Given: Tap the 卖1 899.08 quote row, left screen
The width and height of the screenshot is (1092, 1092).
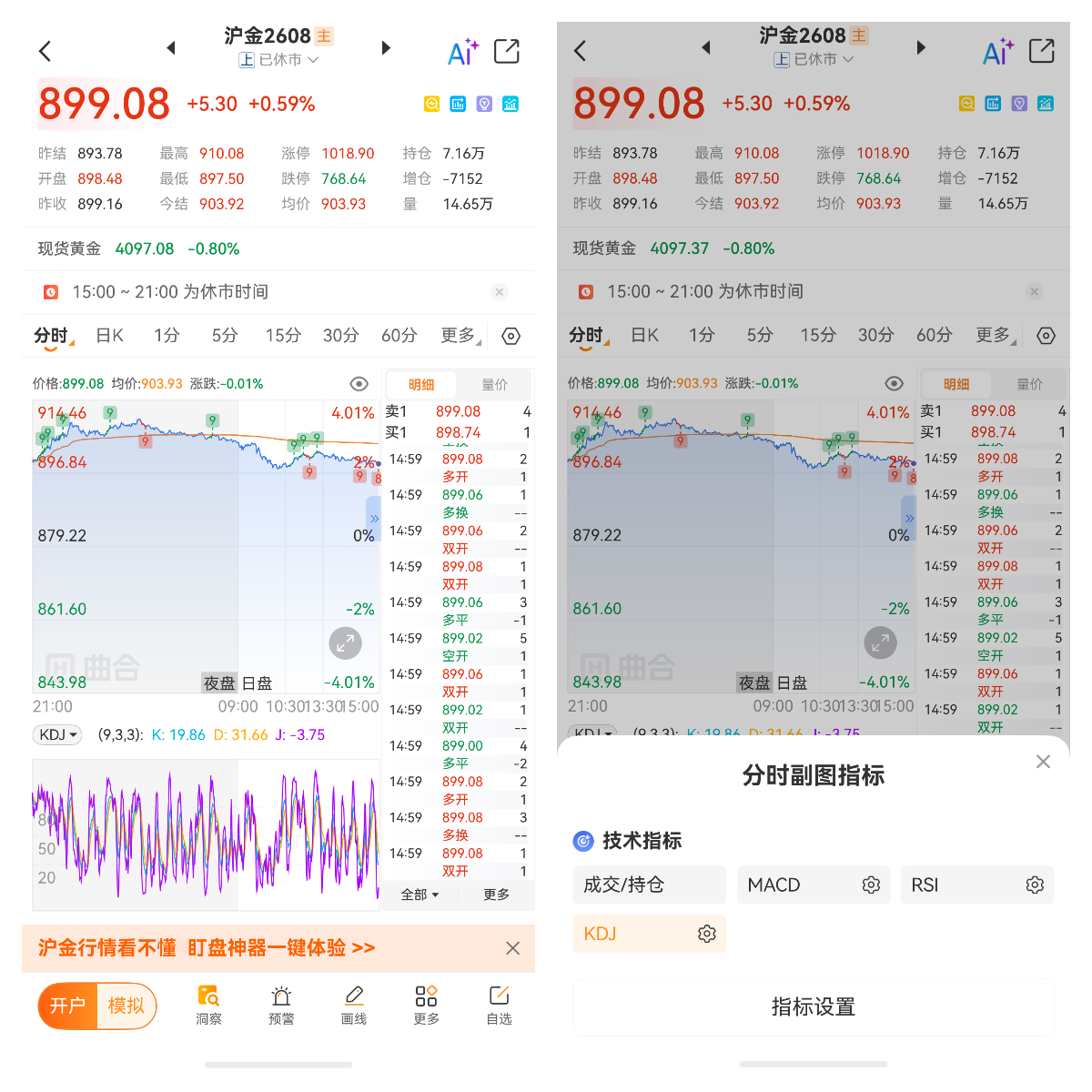Looking at the screenshot, I should [x=458, y=411].
